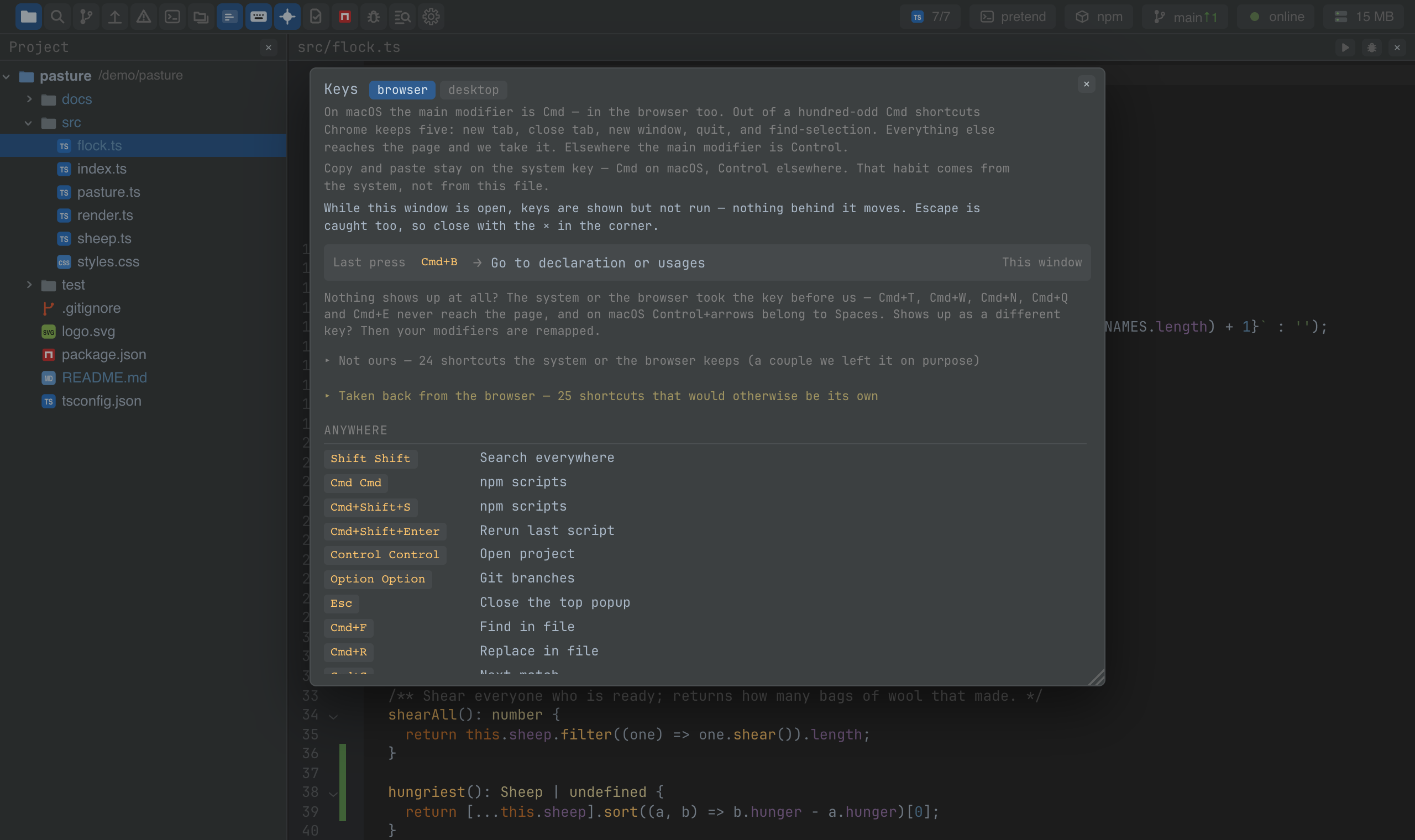Image resolution: width=1415 pixels, height=840 pixels.
Task: Debug flock.ts with the editor bug icon
Action: 1371,48
